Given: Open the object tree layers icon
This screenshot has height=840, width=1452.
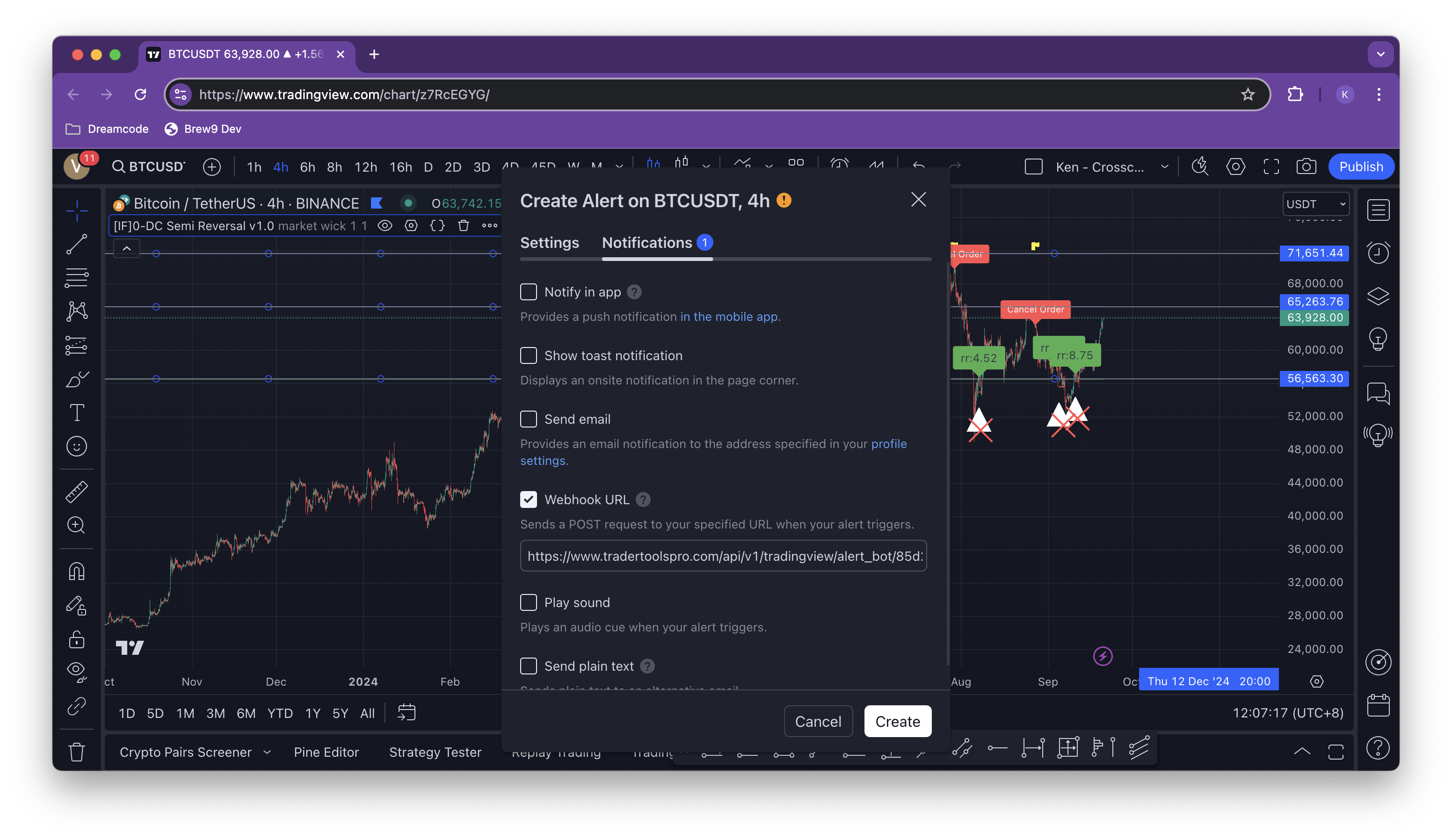Looking at the screenshot, I should point(1378,296).
